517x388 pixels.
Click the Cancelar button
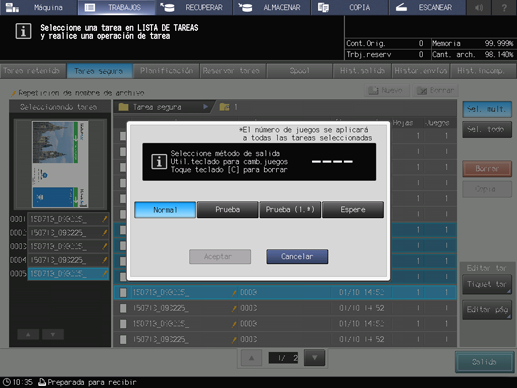297,257
